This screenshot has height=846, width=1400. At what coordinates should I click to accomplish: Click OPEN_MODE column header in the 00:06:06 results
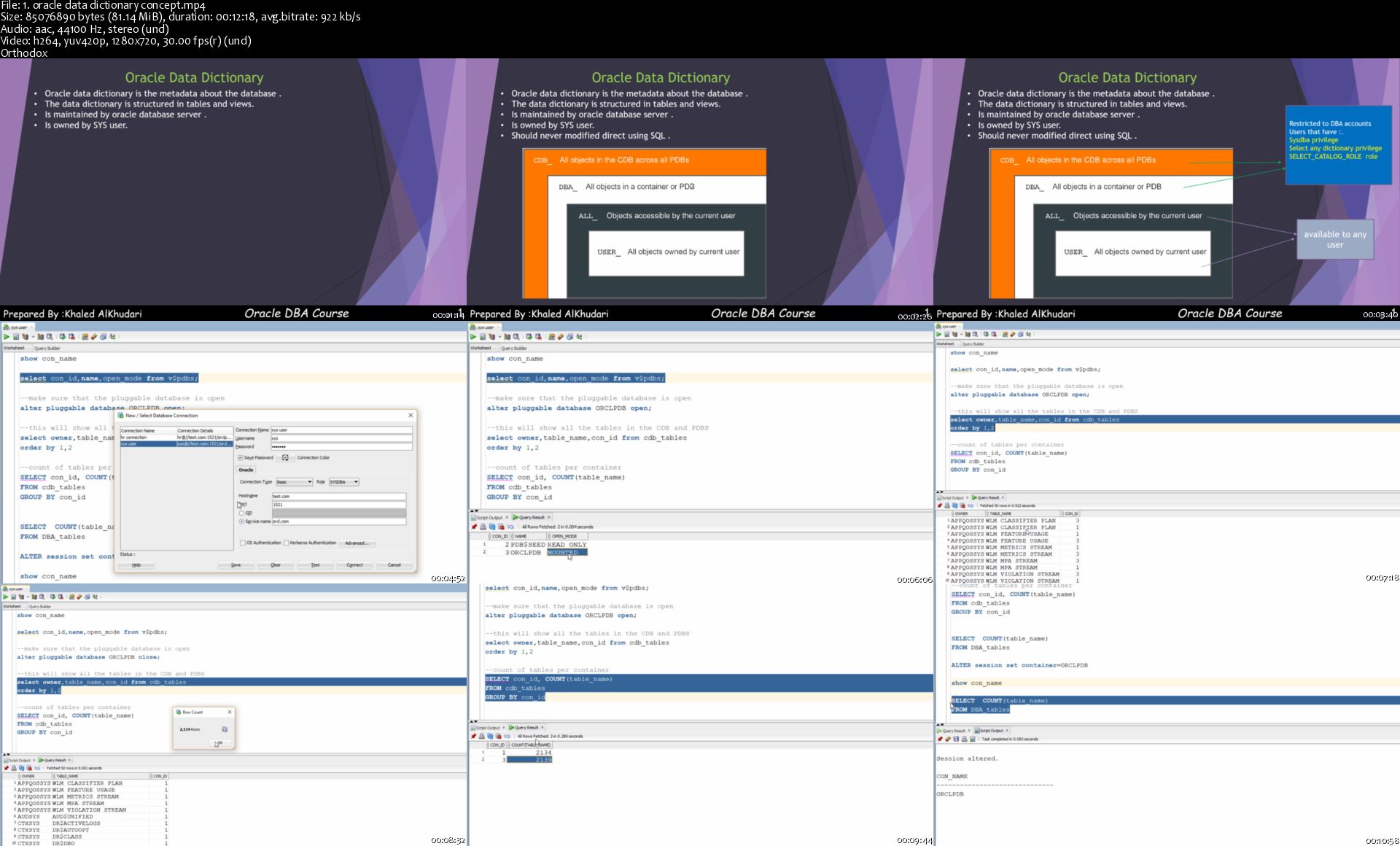pyautogui.click(x=567, y=536)
